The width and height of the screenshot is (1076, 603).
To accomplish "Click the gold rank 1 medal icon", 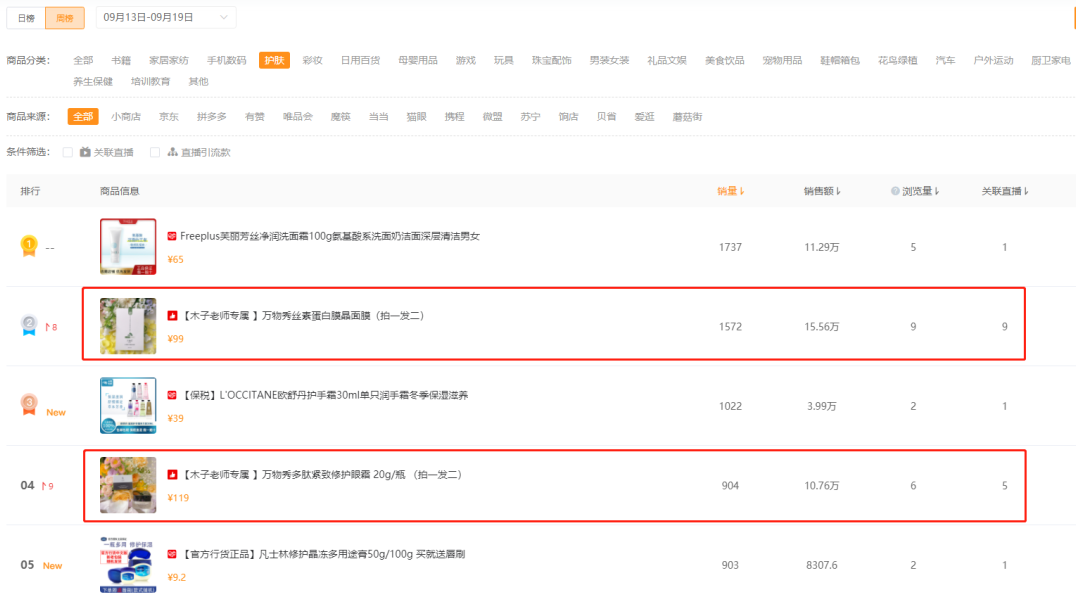I will click(29, 246).
